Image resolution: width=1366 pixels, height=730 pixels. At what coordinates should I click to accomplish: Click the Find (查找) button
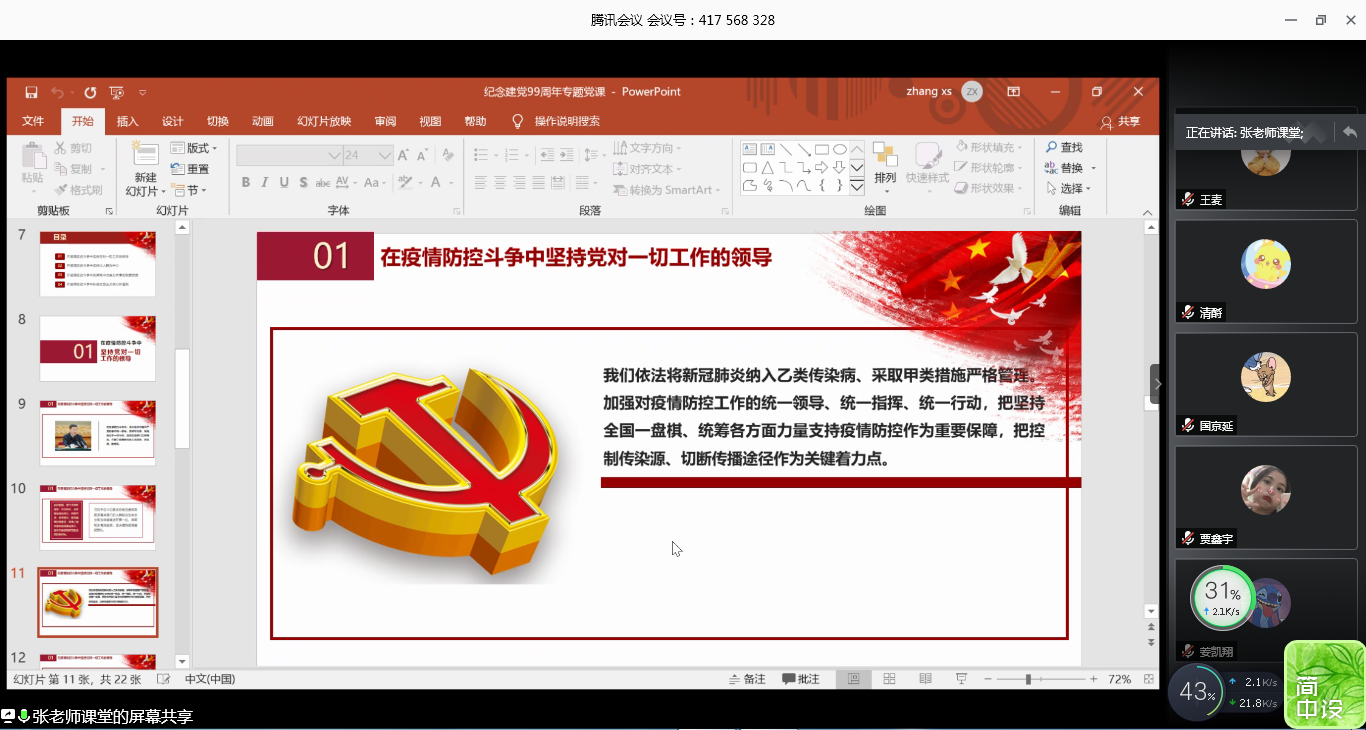(x=1064, y=147)
